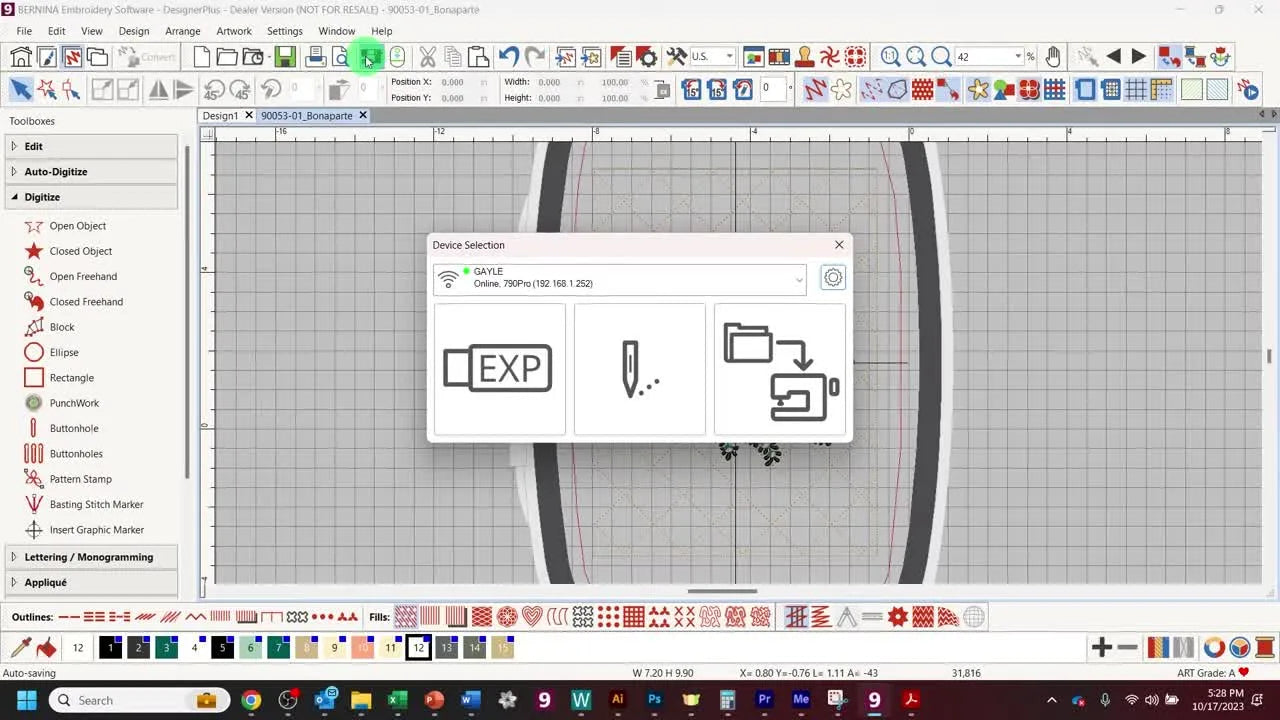Switch to the Design1 tab
1280x720 pixels.
click(x=220, y=115)
